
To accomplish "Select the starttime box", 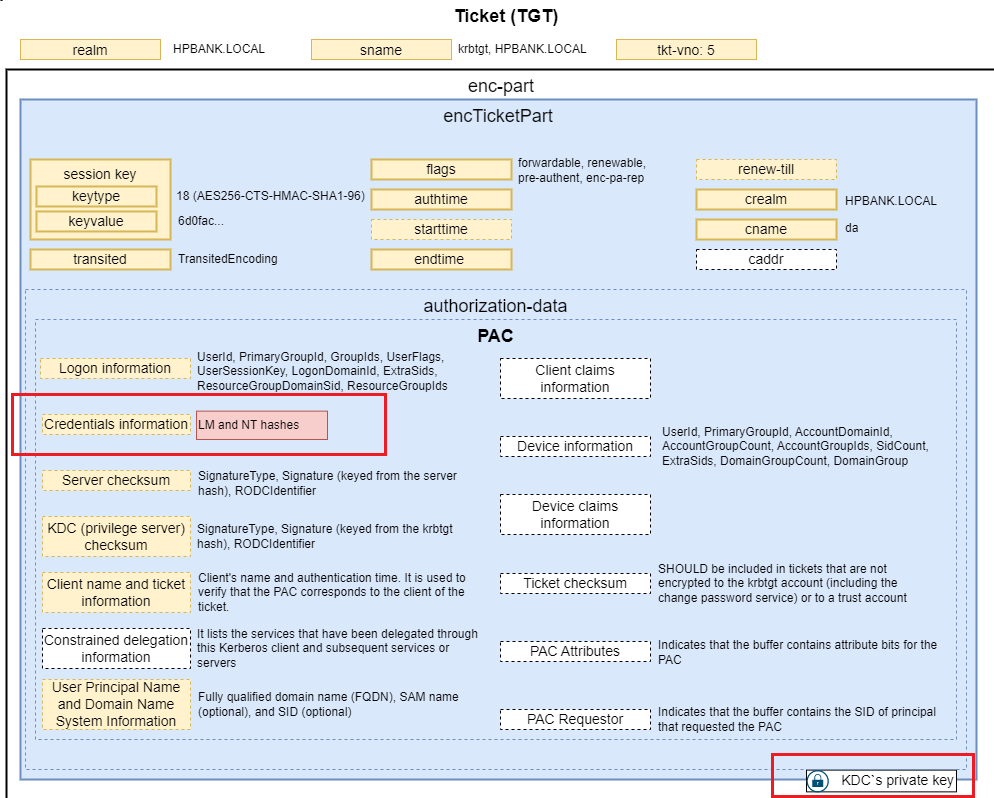I will [x=441, y=229].
